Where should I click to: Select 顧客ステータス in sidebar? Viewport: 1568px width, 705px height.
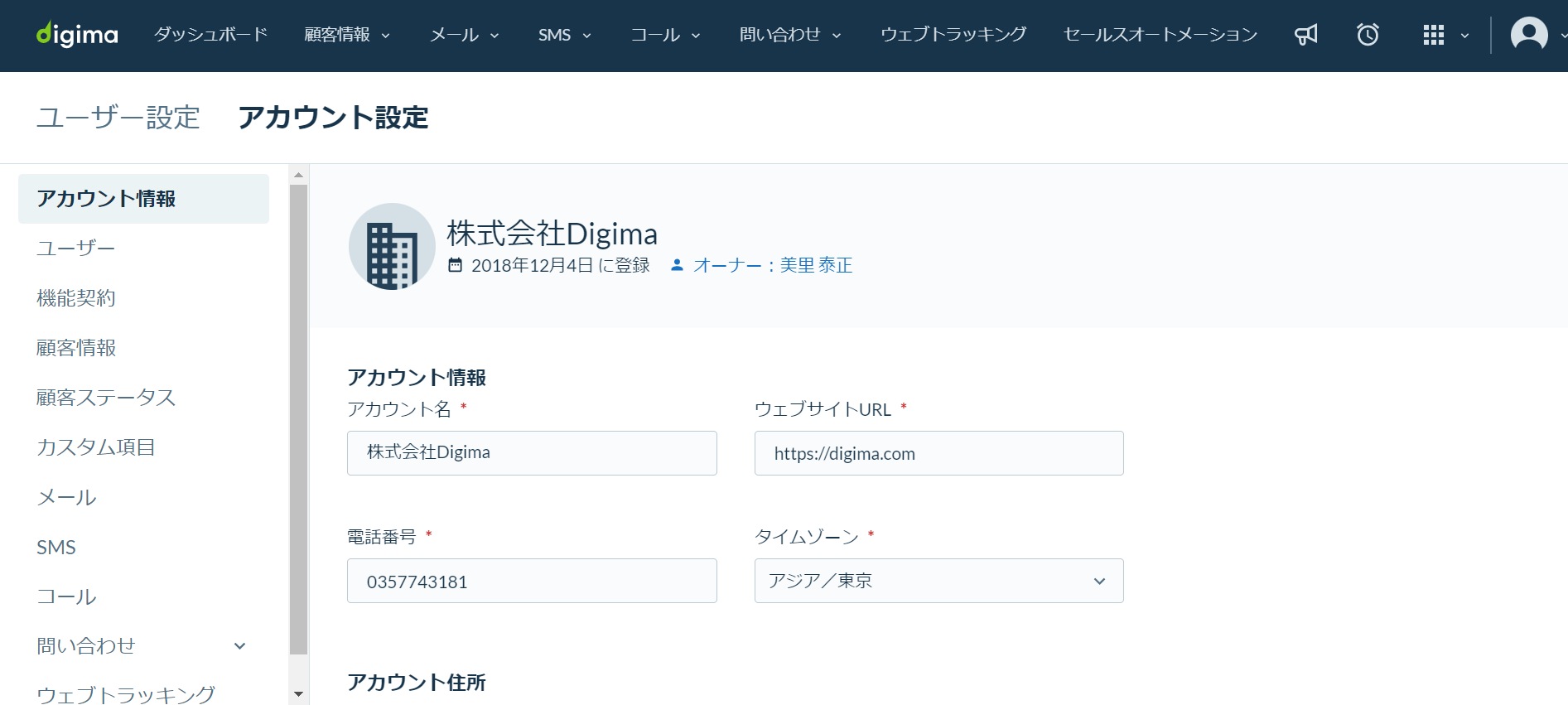tap(106, 397)
